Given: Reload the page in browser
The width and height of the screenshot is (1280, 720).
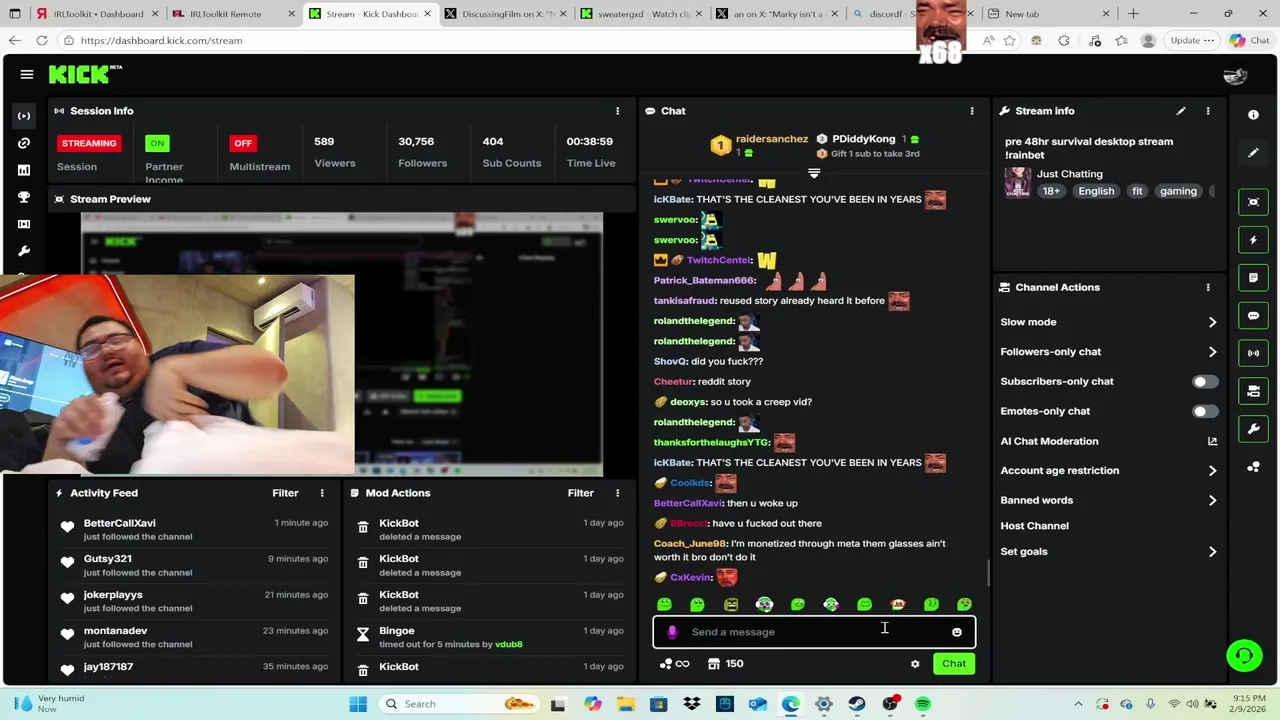Looking at the screenshot, I should (42, 41).
